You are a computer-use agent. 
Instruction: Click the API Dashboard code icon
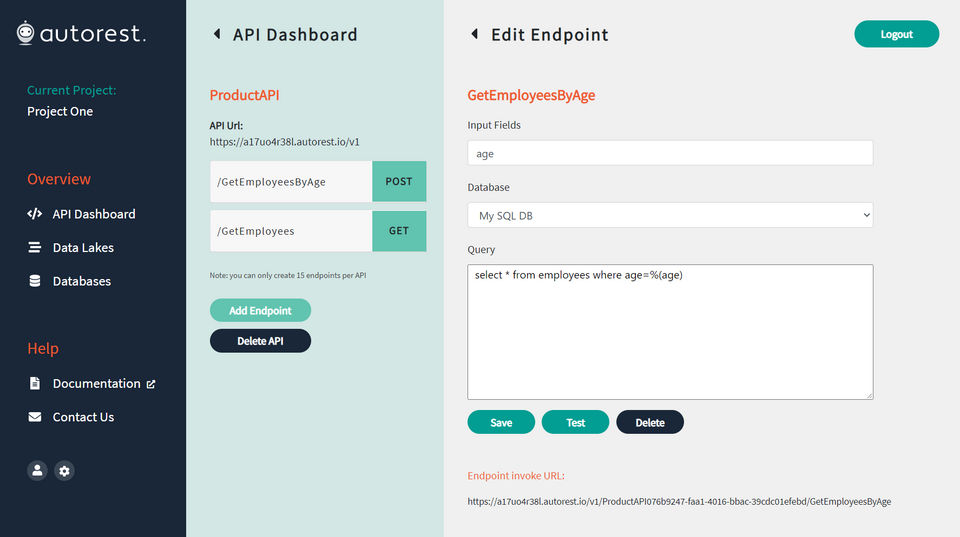pos(35,214)
